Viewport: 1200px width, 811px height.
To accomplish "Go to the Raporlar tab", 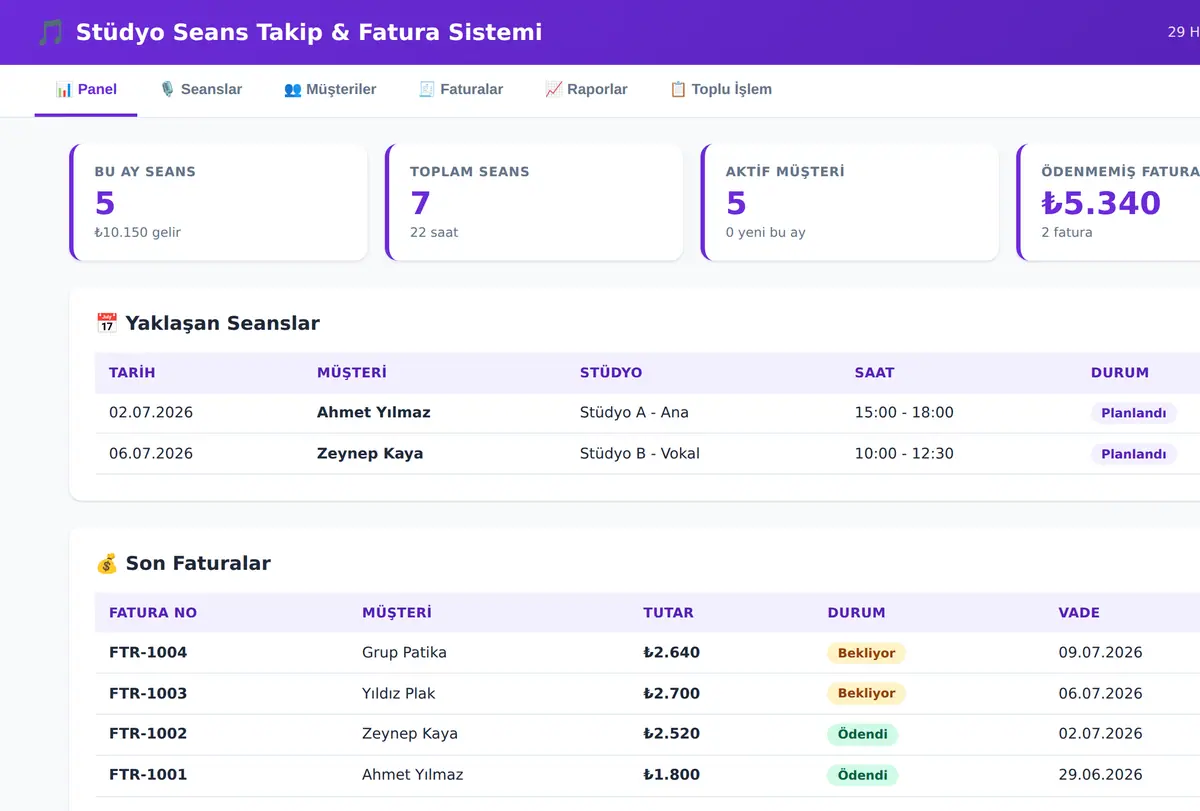I will pos(586,90).
